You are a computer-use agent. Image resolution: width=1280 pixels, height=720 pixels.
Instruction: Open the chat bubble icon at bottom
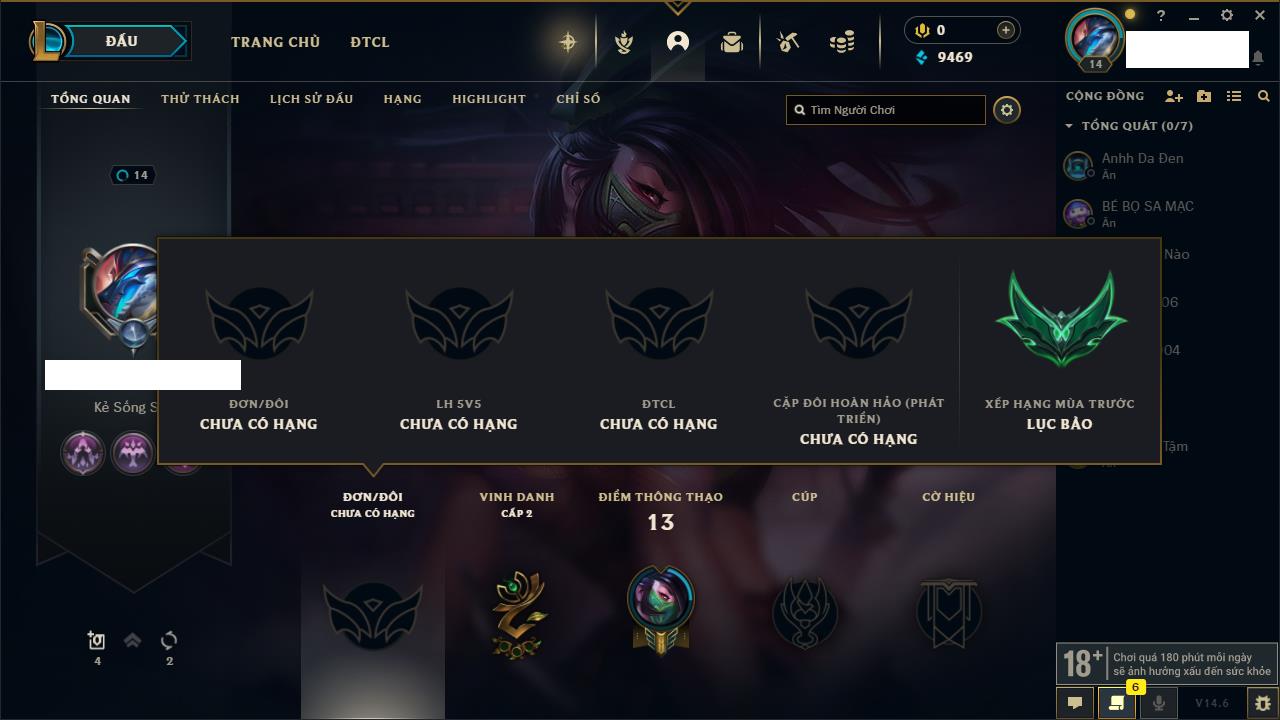click(x=1075, y=703)
